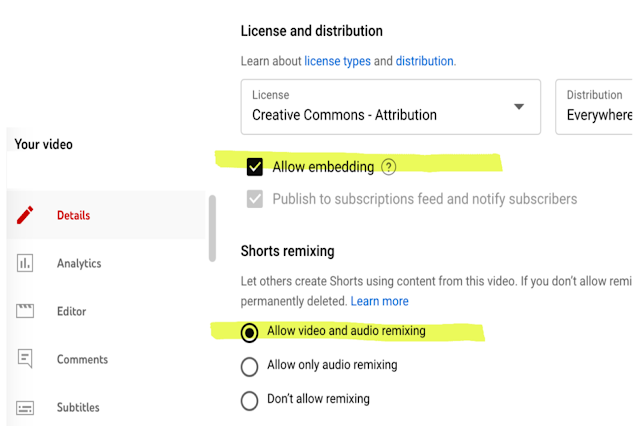Open the Analytics menu item
Image resolution: width=639 pixels, height=426 pixels.
point(79,263)
